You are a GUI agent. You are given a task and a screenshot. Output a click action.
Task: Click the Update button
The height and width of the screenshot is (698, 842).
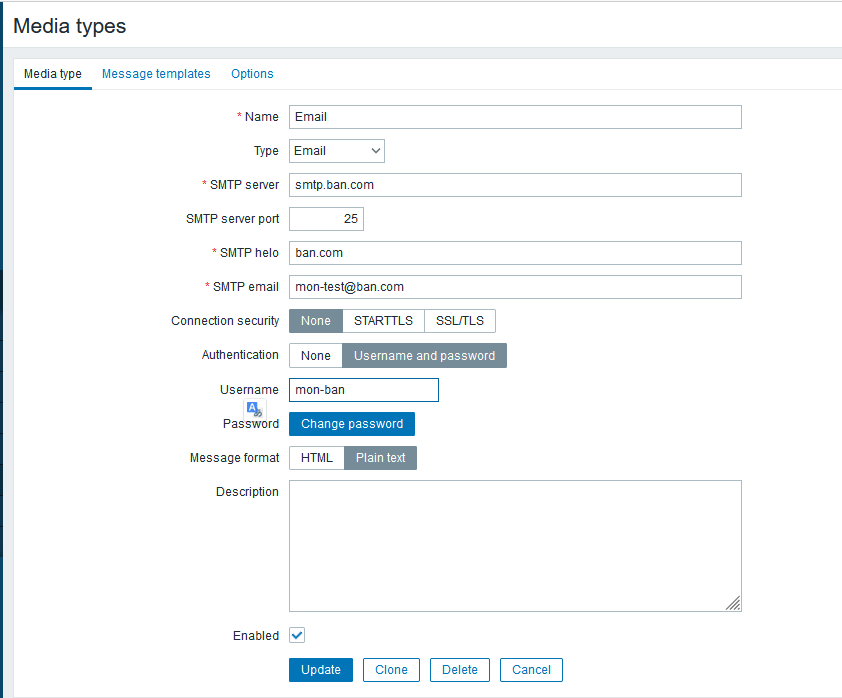[320, 670]
